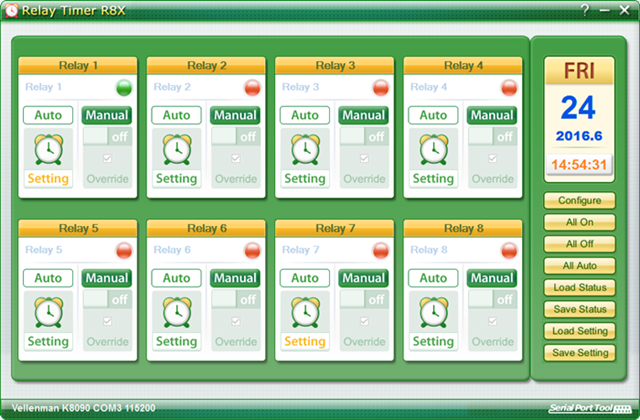Check the Override checkbox for Relay 5

[x=107, y=321]
